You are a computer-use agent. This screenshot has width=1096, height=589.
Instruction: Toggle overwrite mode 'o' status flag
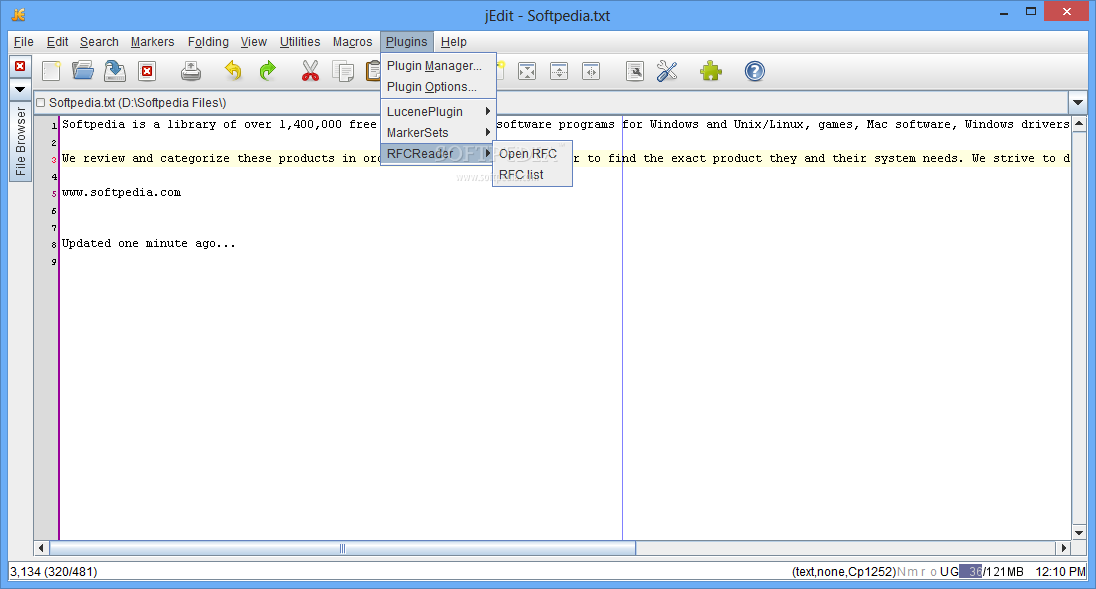tap(933, 572)
